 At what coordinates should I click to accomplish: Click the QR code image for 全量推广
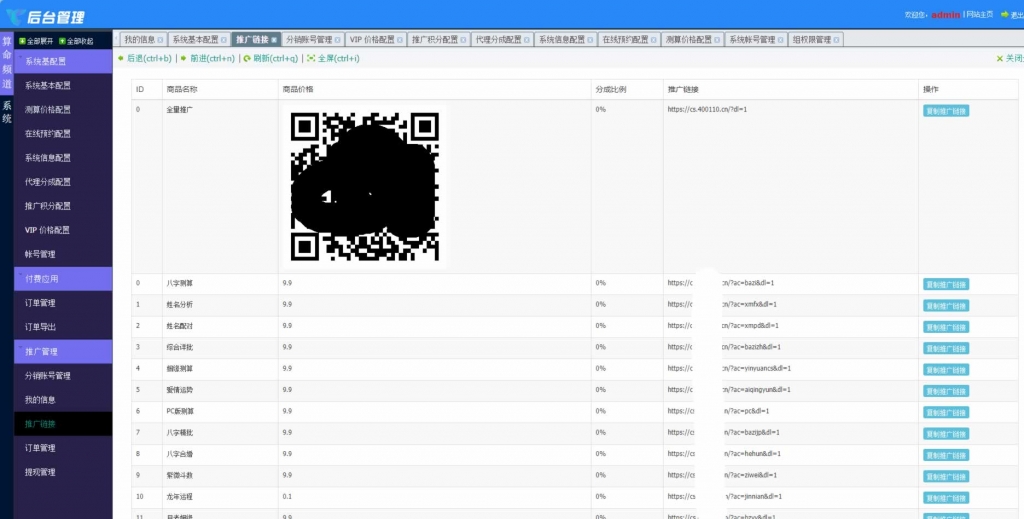[364, 186]
